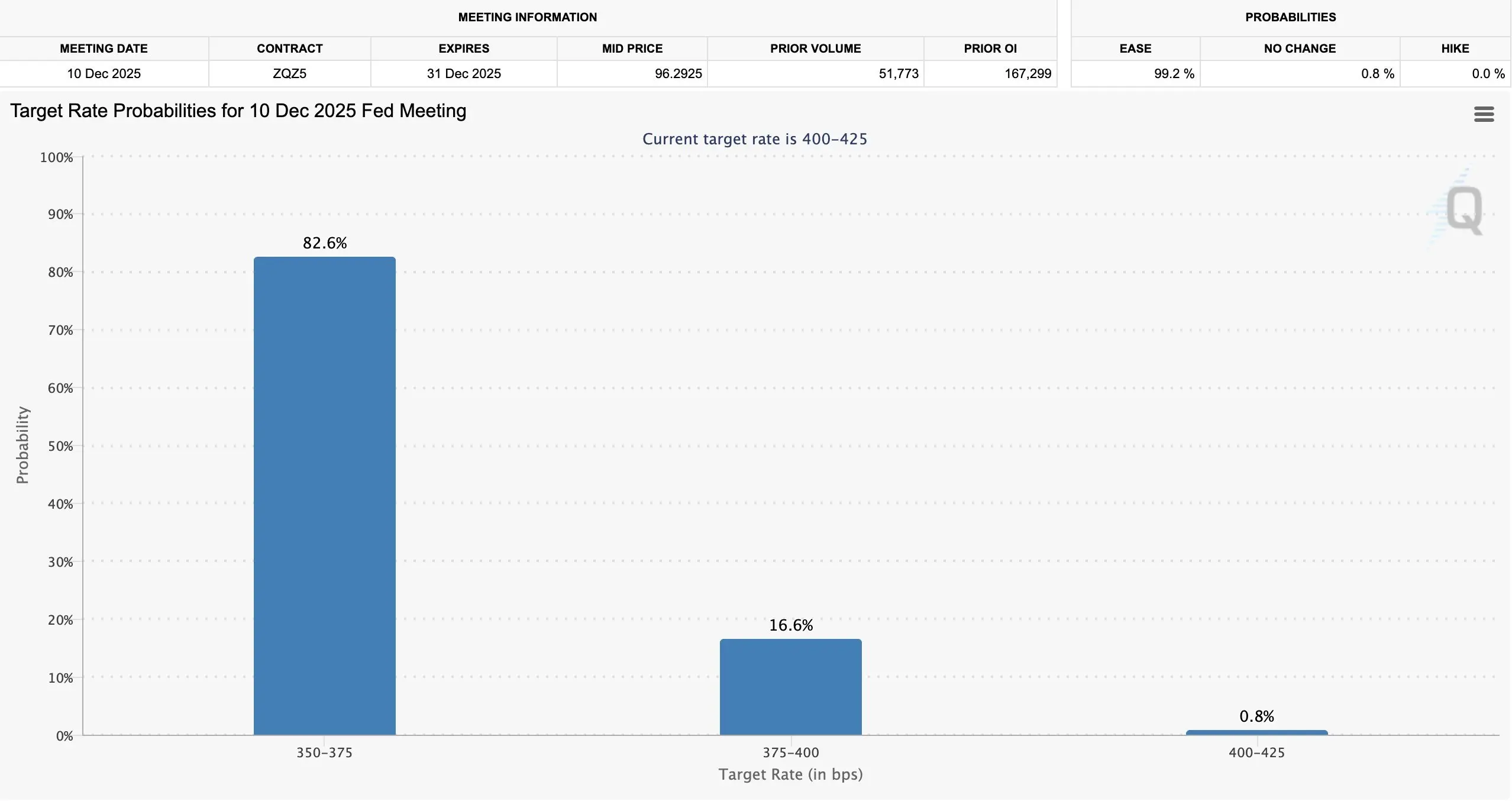Click the ZQZ5 contract cell
The image size is (1512, 801).
tap(290, 74)
